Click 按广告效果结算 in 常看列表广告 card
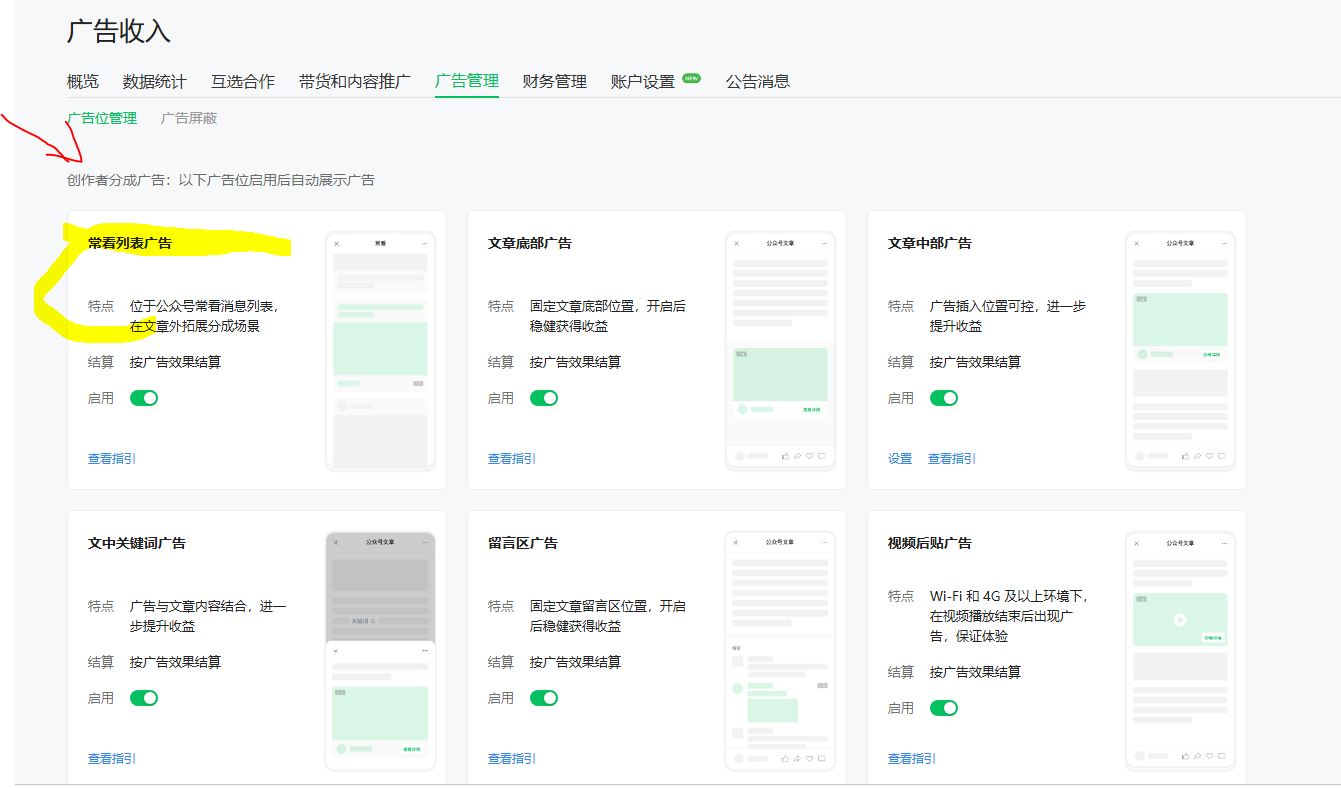1341x788 pixels. [x=175, y=362]
